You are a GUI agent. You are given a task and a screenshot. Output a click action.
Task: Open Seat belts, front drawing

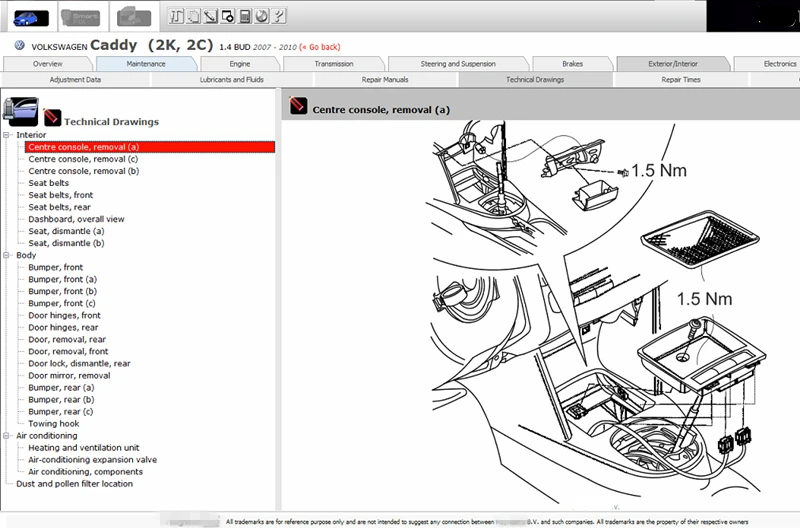[x=61, y=195]
